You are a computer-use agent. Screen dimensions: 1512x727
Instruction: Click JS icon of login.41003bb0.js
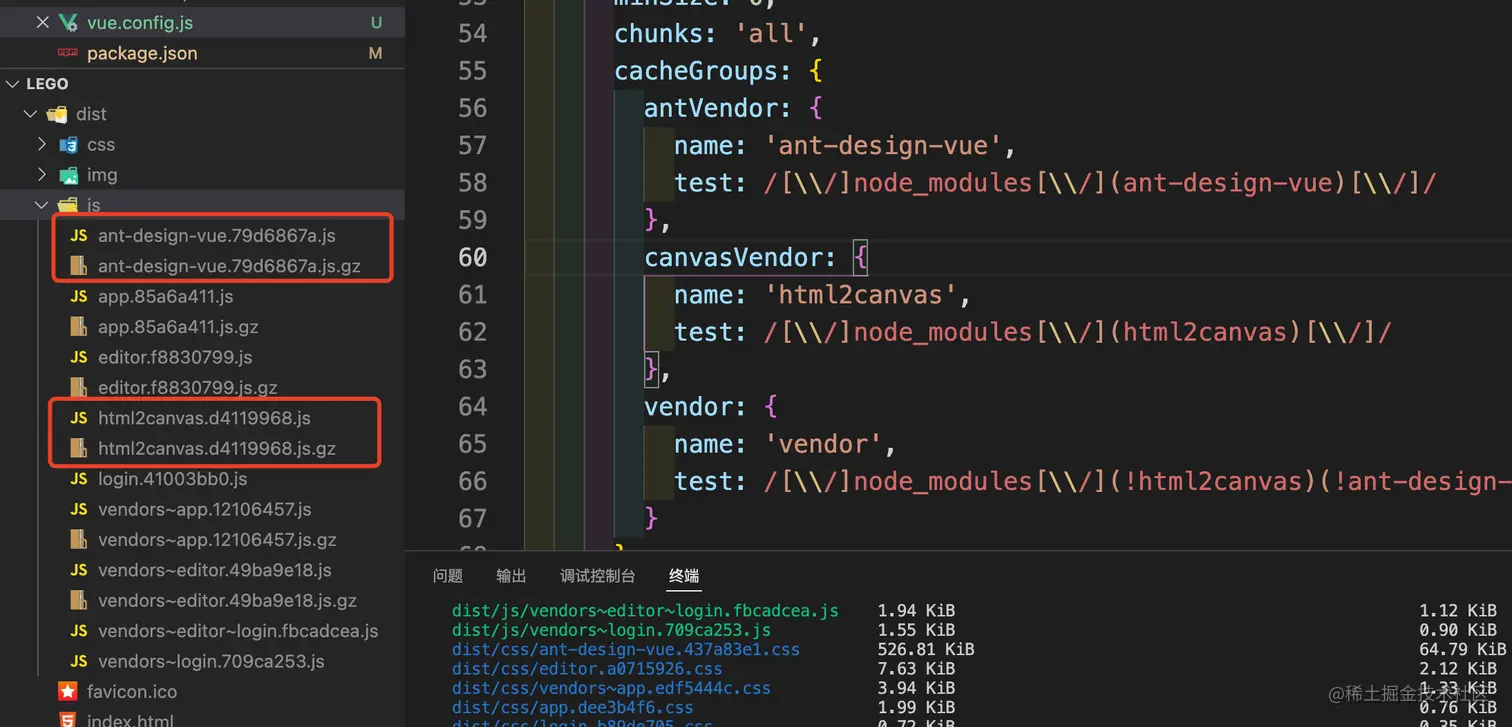pos(78,479)
